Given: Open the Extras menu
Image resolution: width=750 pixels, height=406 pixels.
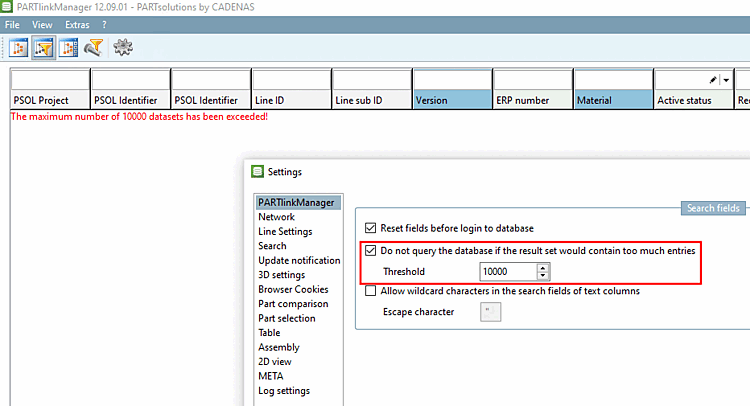Looking at the screenshot, I should (x=77, y=25).
